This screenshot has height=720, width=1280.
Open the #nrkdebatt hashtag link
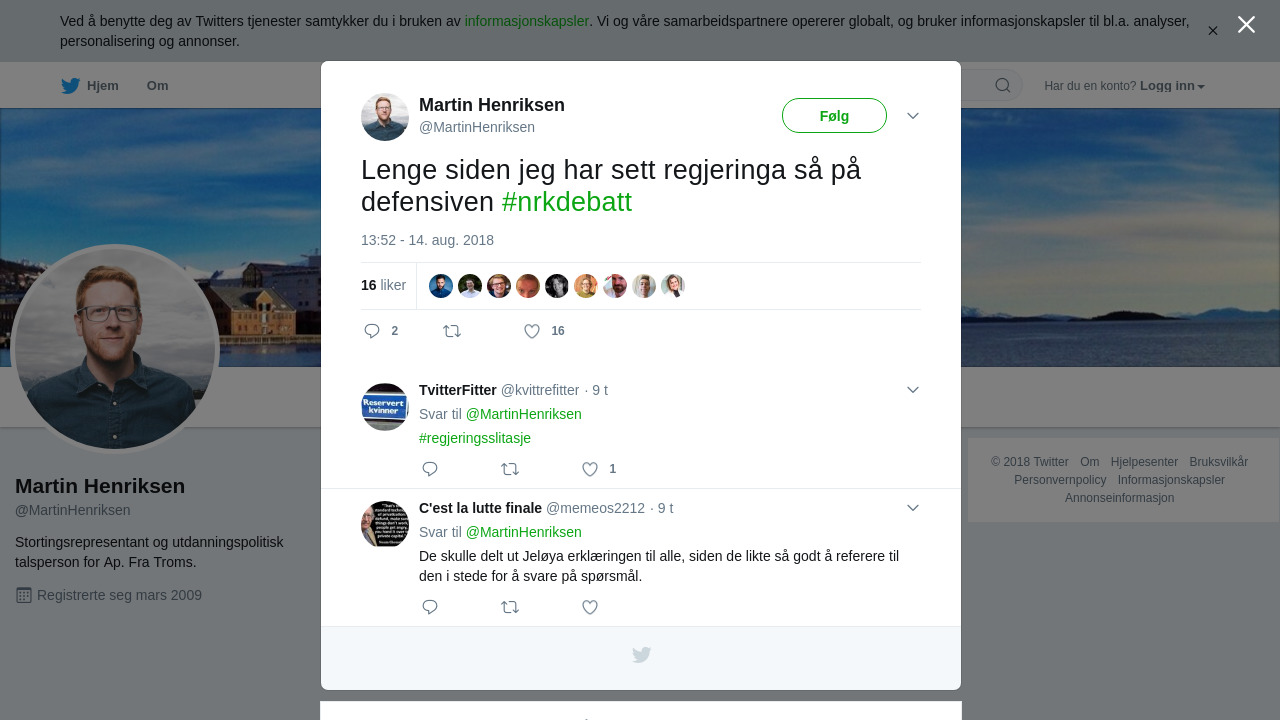pyautogui.click(x=567, y=202)
